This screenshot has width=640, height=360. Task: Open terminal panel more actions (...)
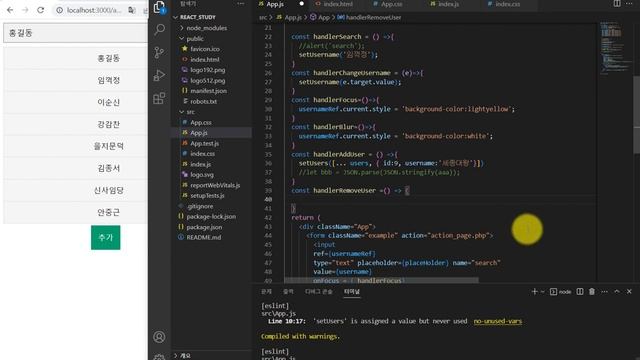[x=604, y=291]
